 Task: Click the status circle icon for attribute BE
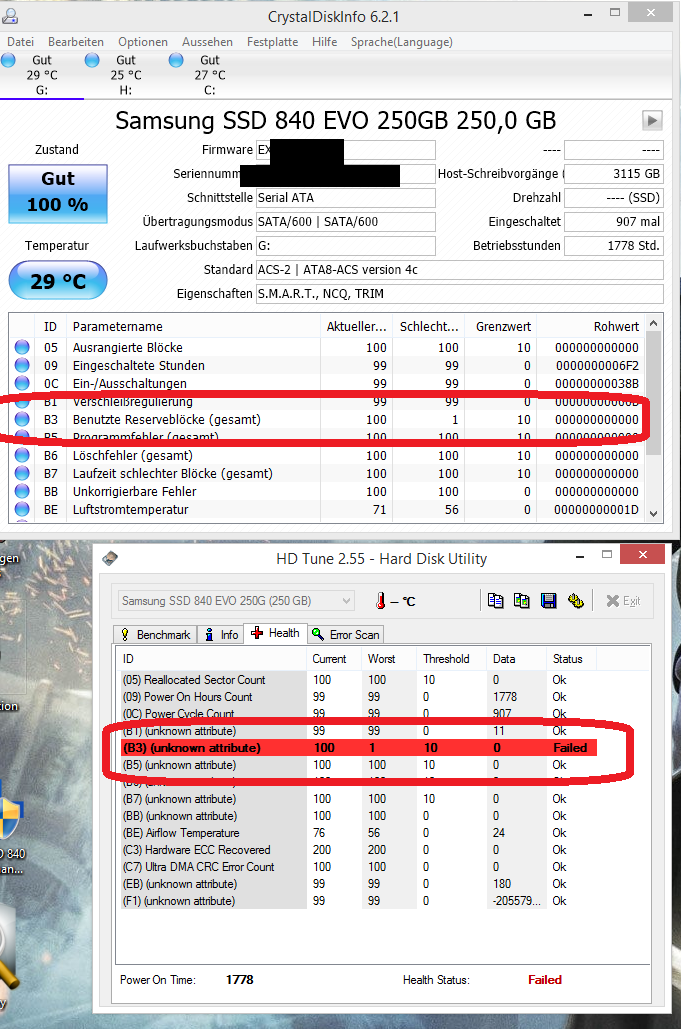pyautogui.click(x=22, y=509)
